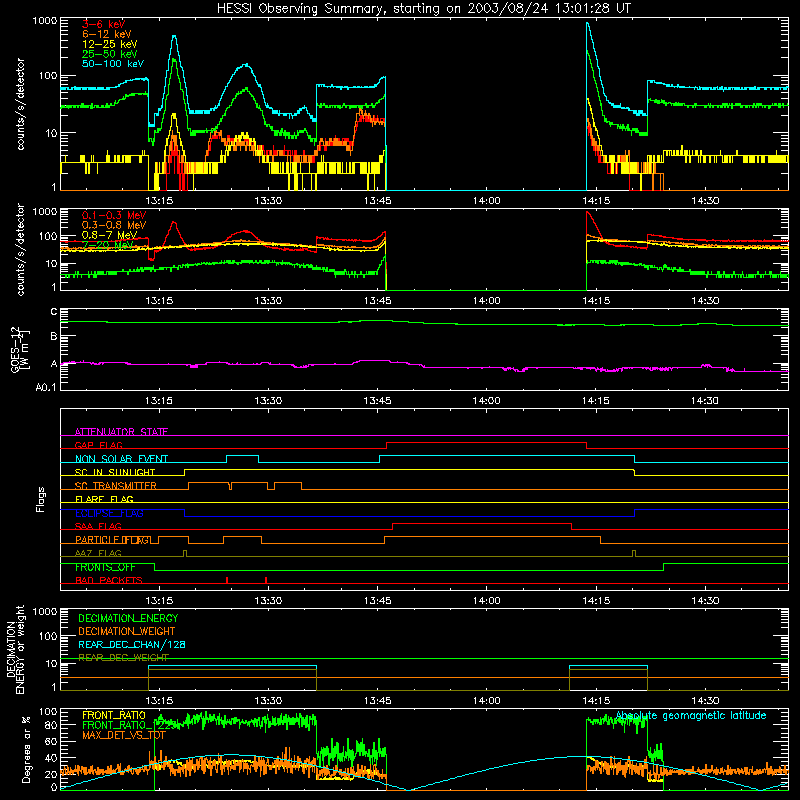Select the C level label on GOES axis
The height and width of the screenshot is (800, 800).
pyautogui.click(x=54, y=312)
